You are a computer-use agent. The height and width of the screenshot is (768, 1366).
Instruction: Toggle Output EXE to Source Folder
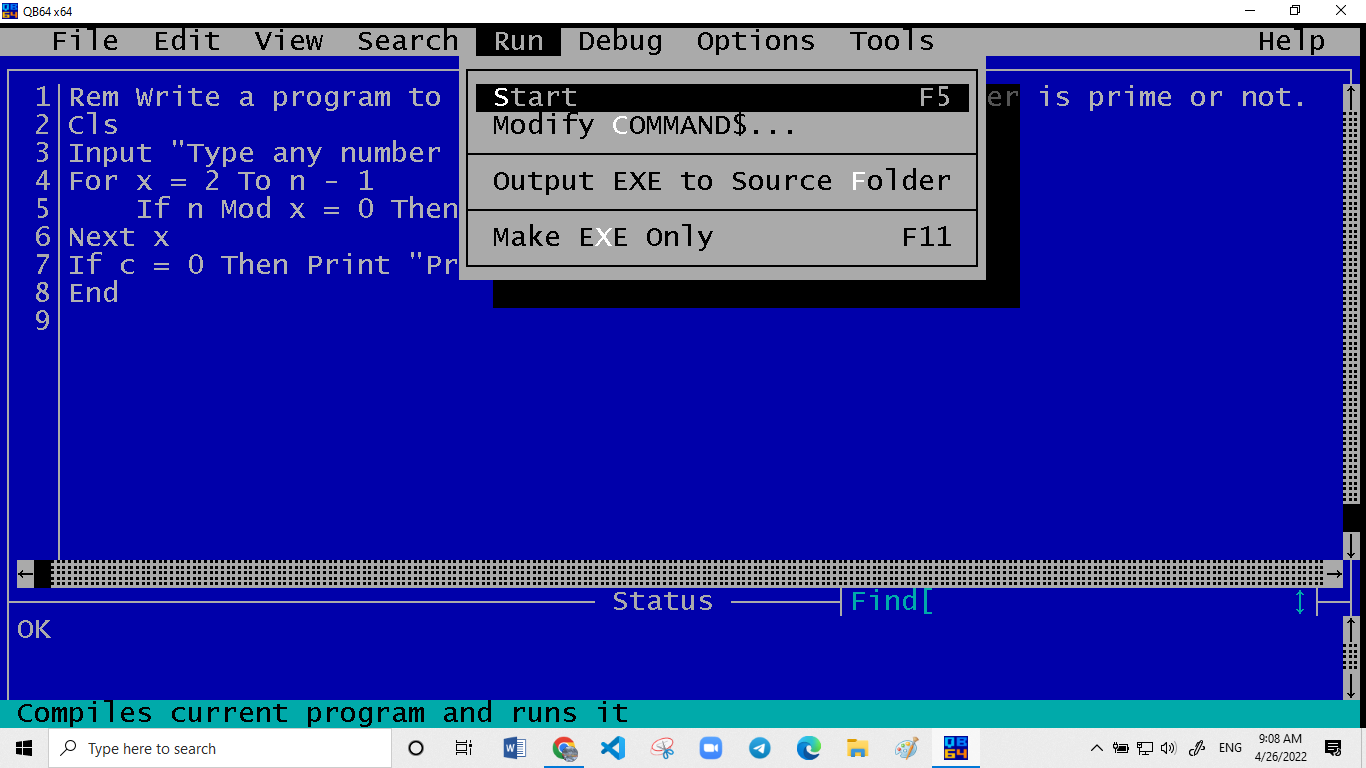click(722, 181)
